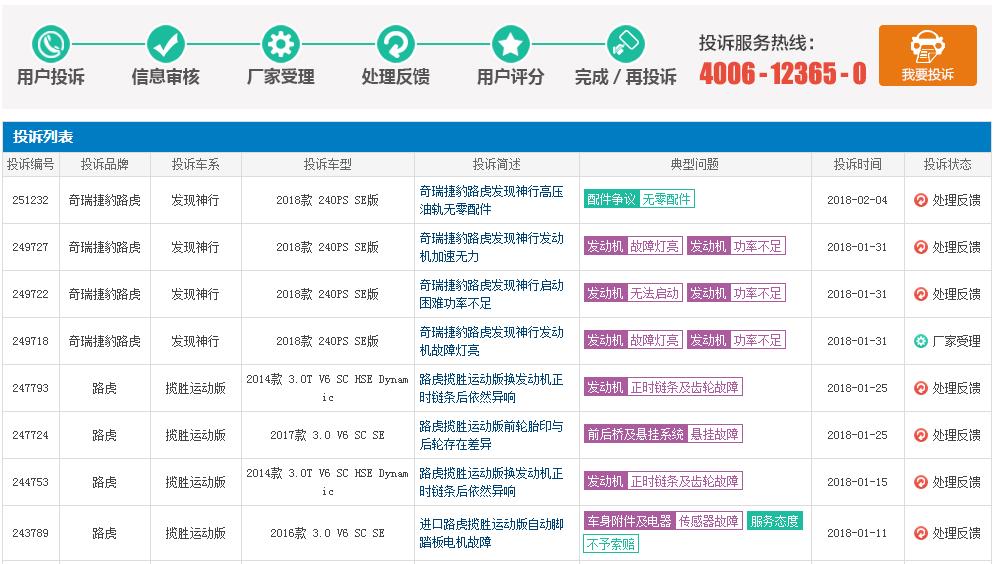Click the 车身附件及电器 传感器故障 tag

[x=663, y=521]
